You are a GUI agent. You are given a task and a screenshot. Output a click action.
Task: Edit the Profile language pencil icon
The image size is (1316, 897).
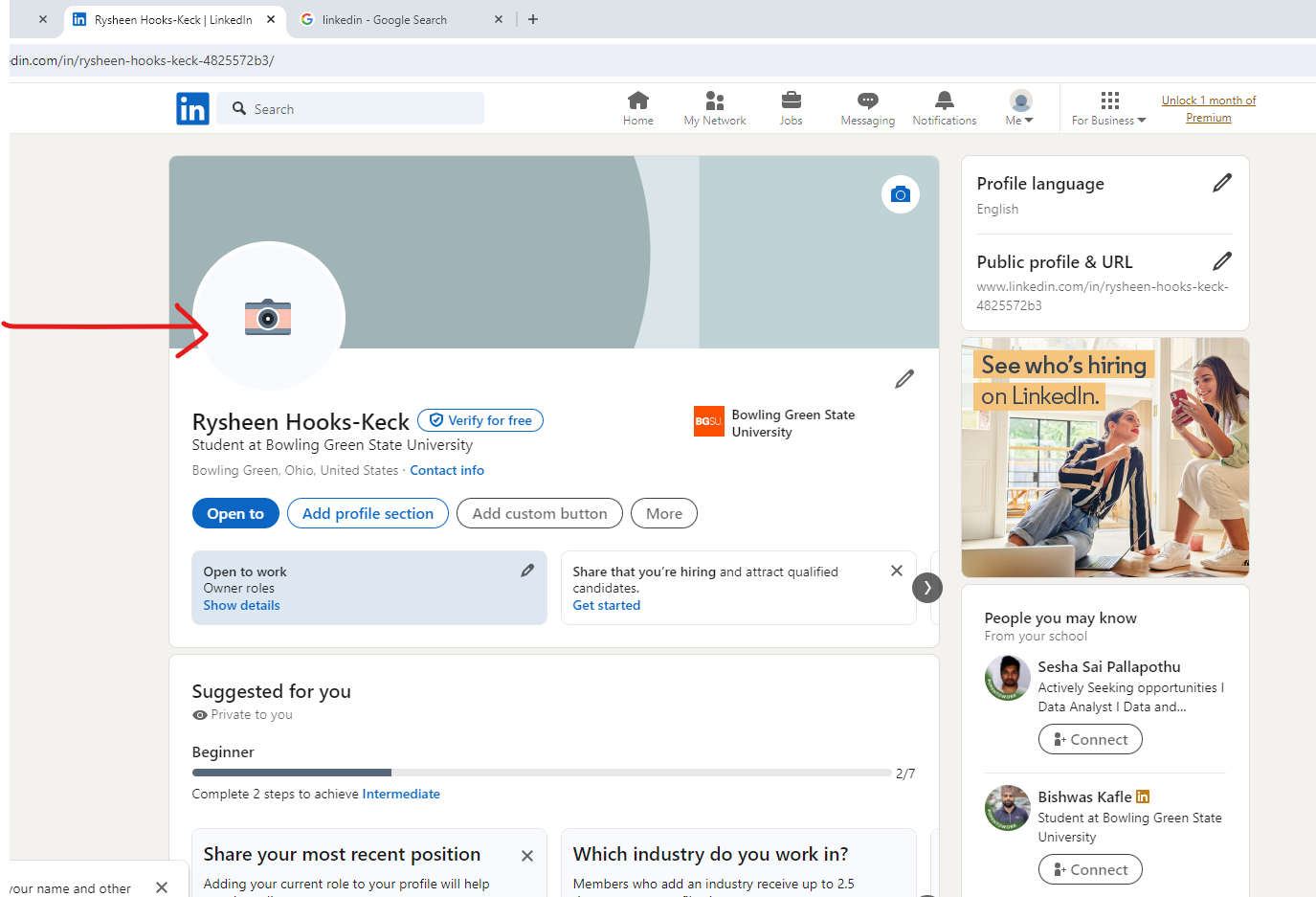pyautogui.click(x=1222, y=183)
